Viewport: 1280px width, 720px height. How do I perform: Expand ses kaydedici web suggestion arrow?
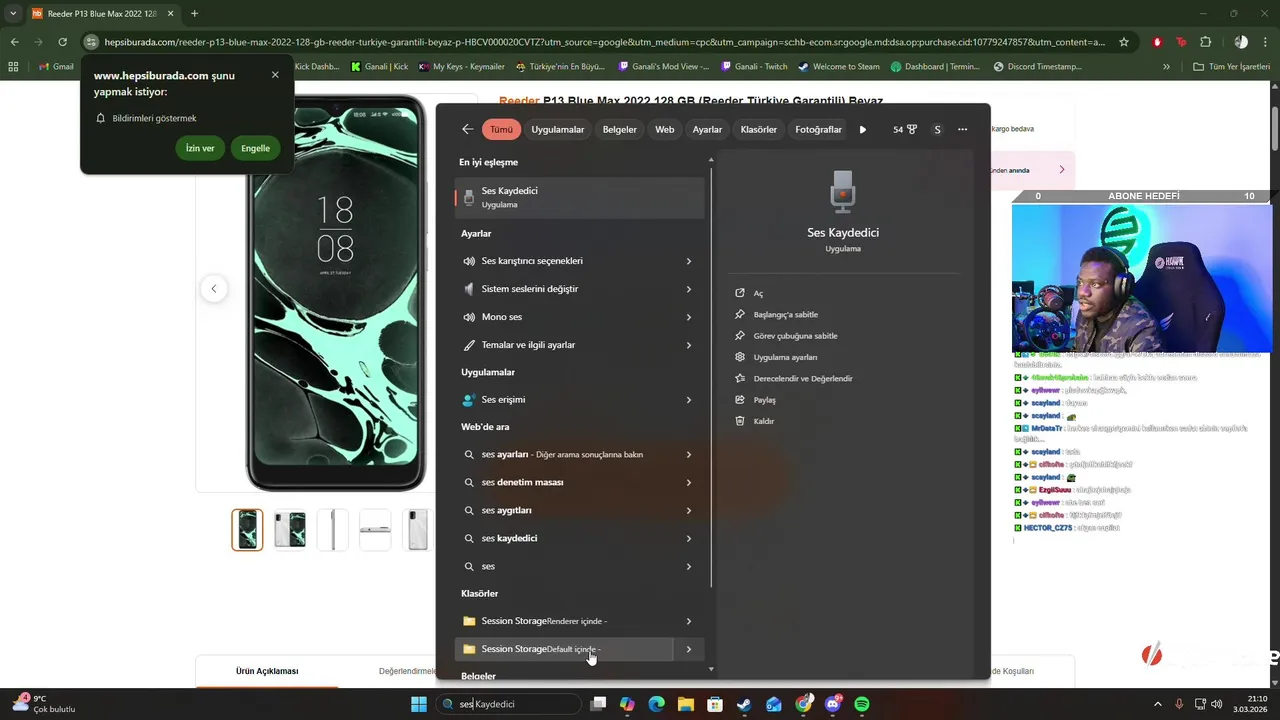pyautogui.click(x=689, y=538)
